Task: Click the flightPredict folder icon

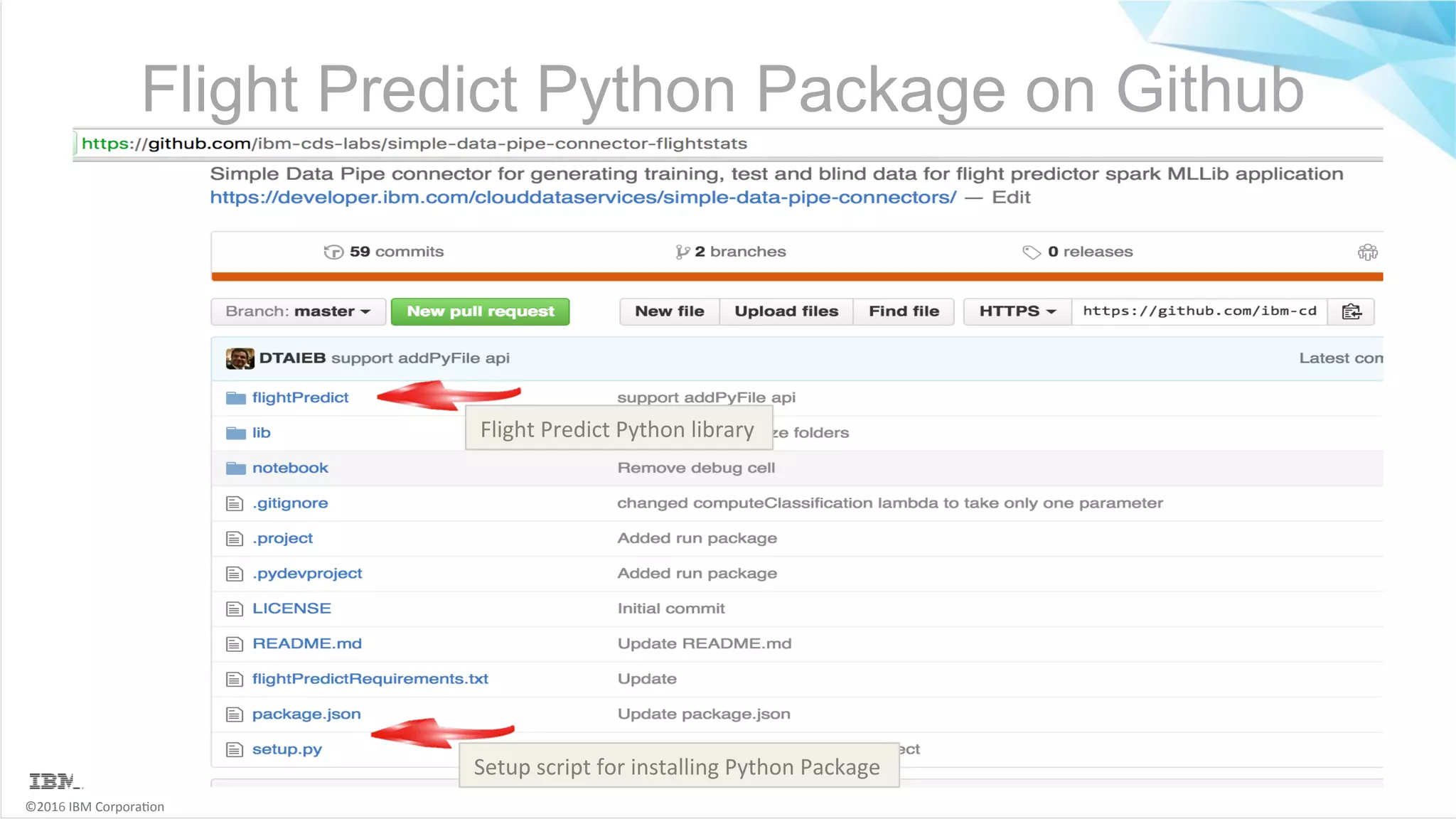Action: coord(235,398)
